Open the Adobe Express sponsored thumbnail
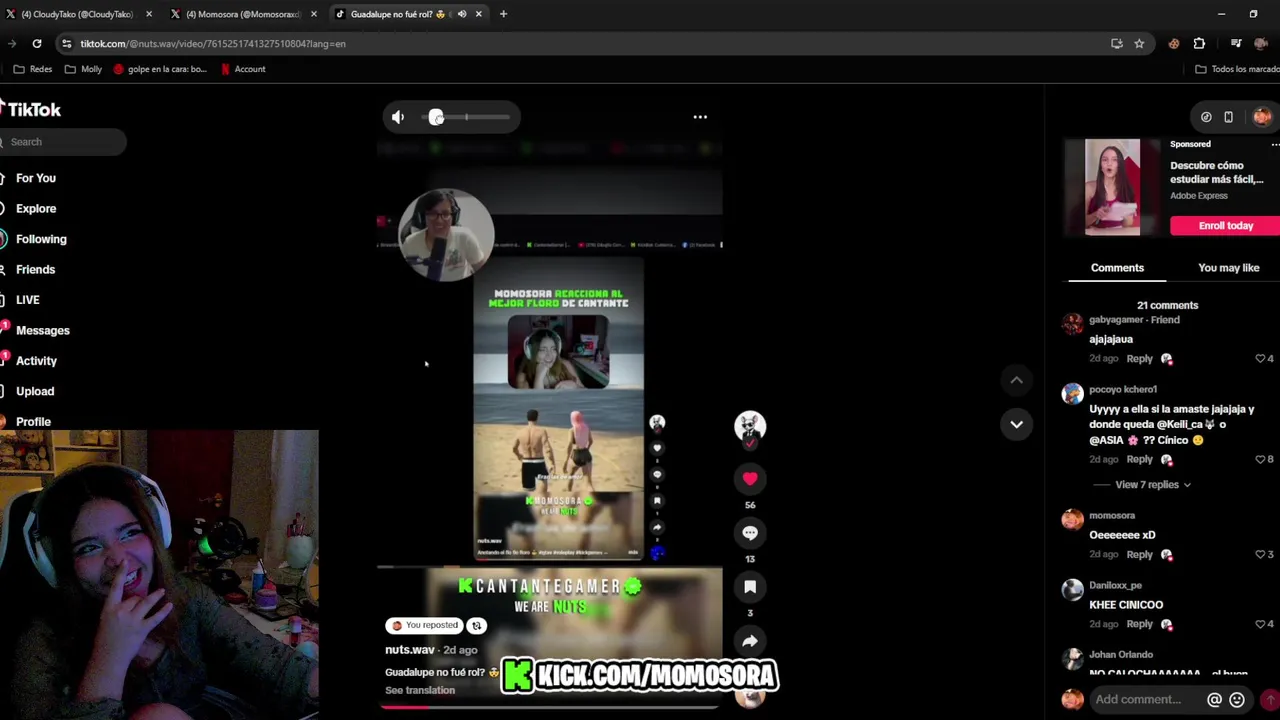 click(1112, 188)
